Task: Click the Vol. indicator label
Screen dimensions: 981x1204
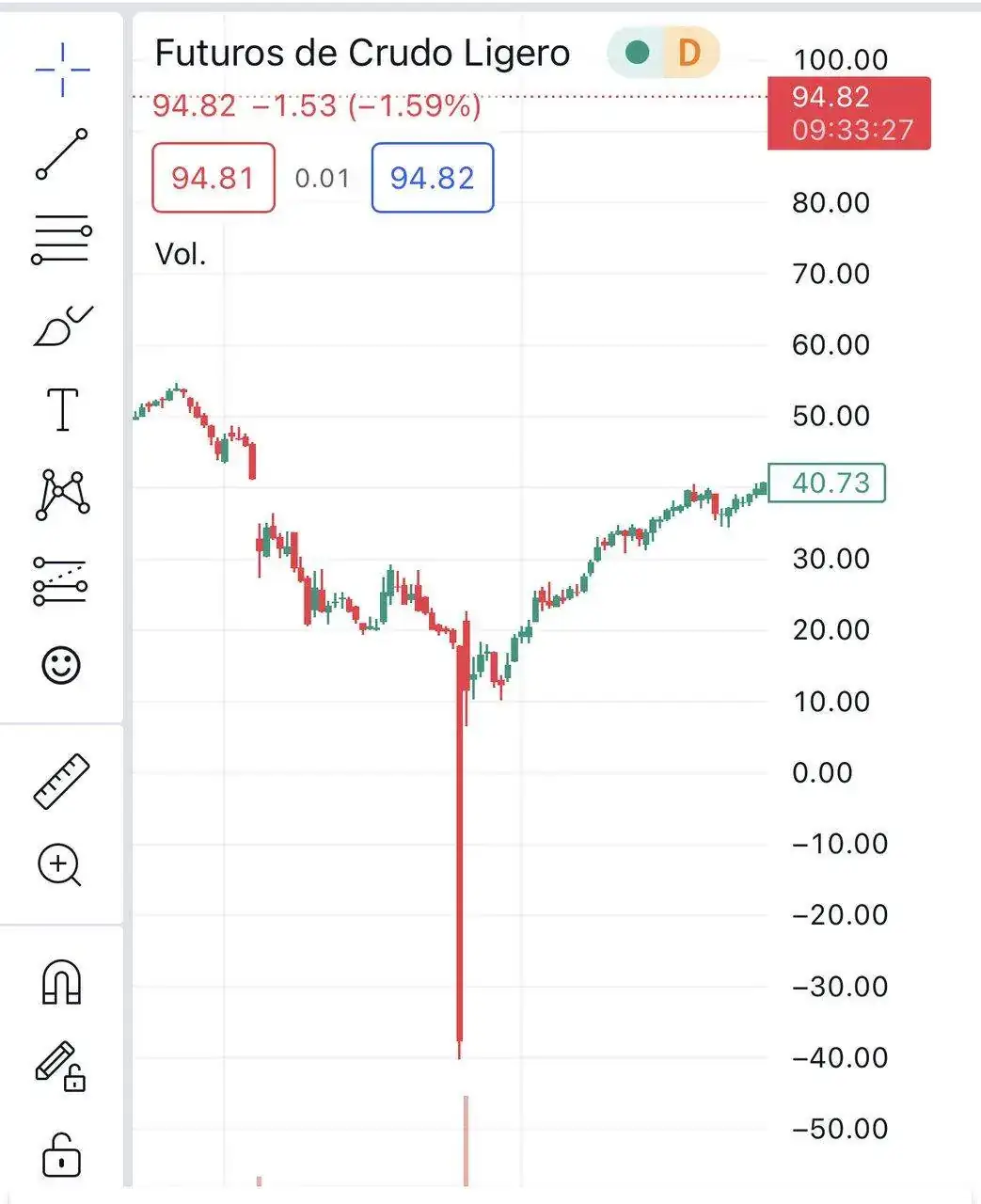Action: click(180, 254)
